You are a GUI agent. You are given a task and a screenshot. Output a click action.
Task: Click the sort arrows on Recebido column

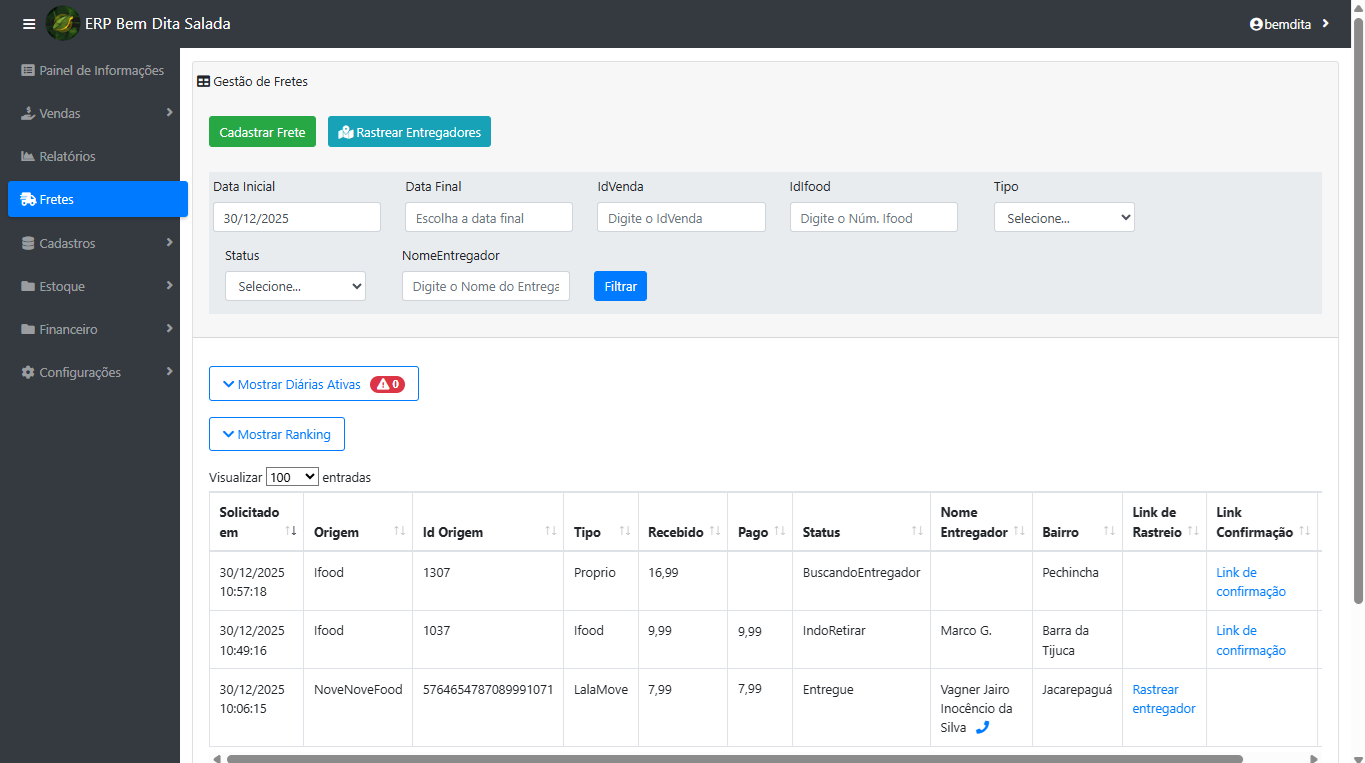(x=715, y=531)
